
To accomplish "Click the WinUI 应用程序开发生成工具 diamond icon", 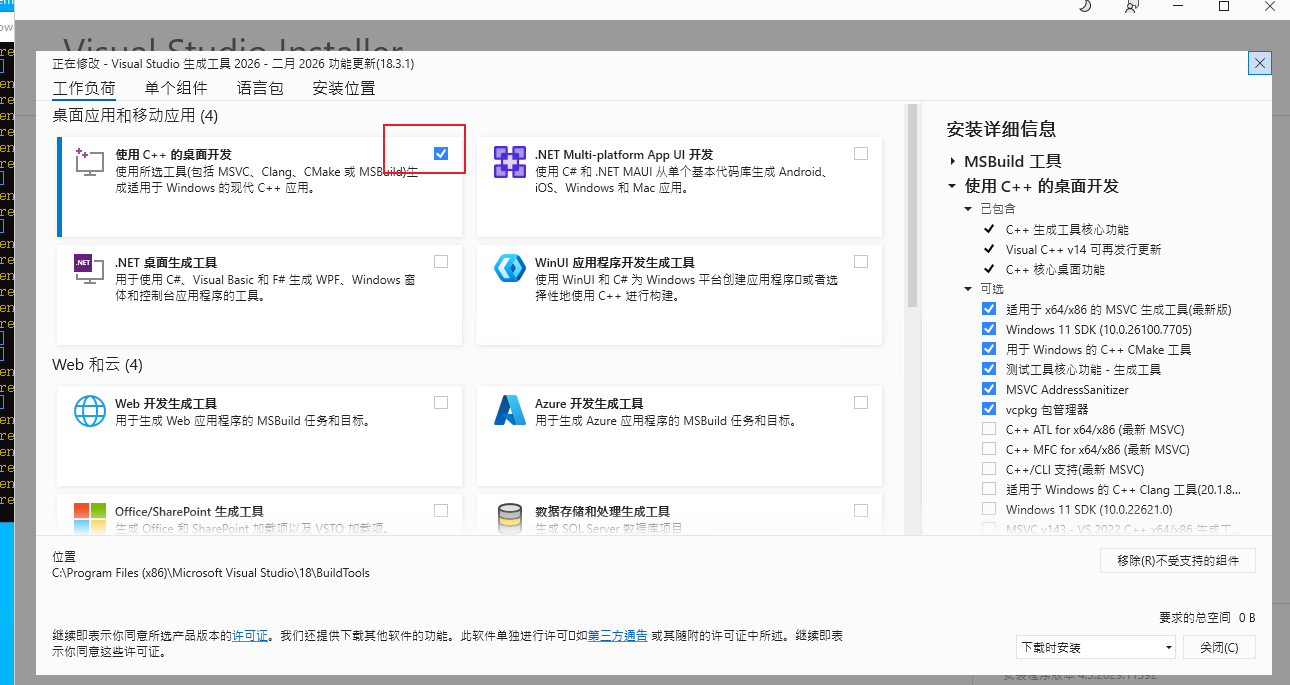I will pyautogui.click(x=510, y=268).
